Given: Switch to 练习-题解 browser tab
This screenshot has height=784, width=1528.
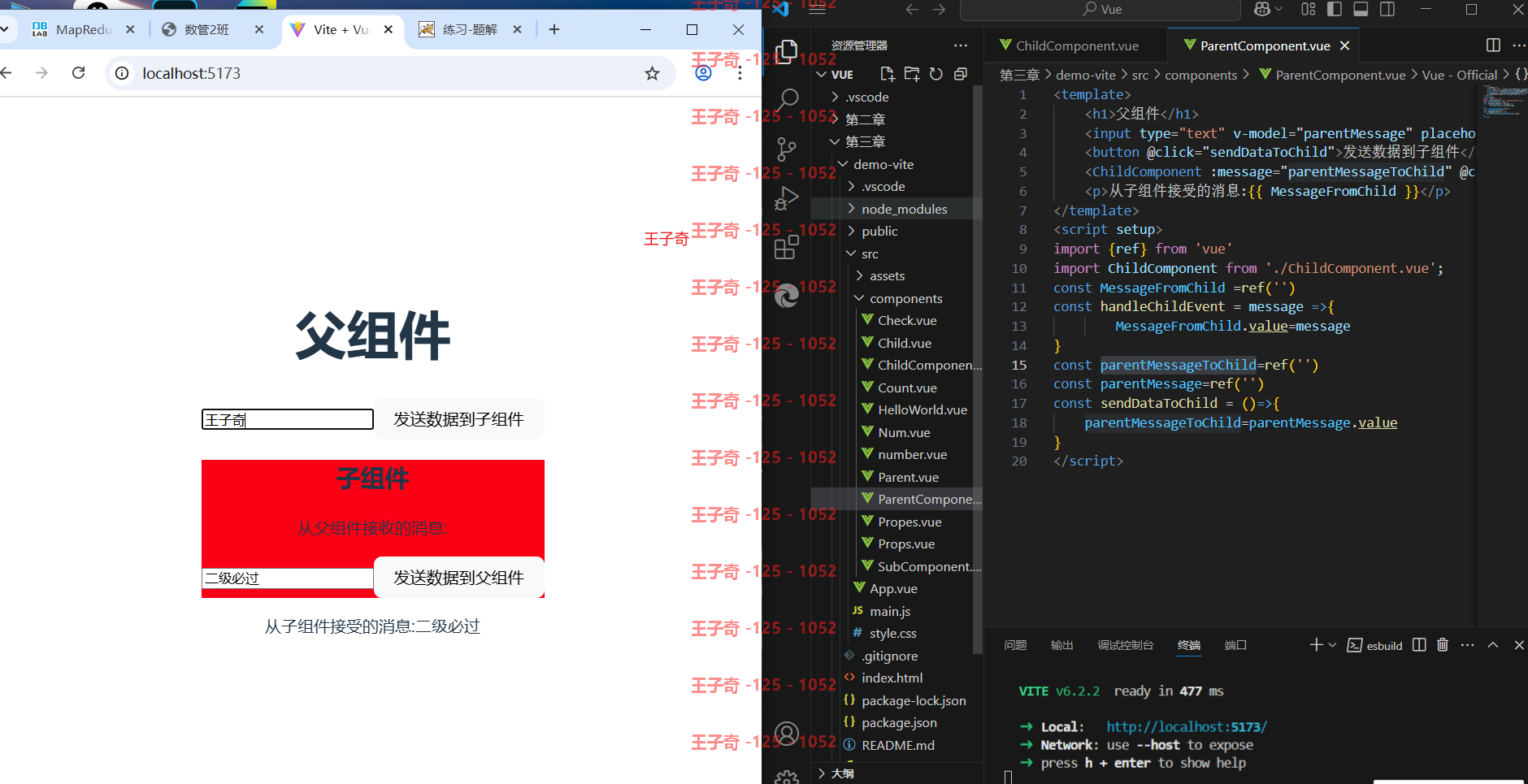Looking at the screenshot, I should point(470,30).
